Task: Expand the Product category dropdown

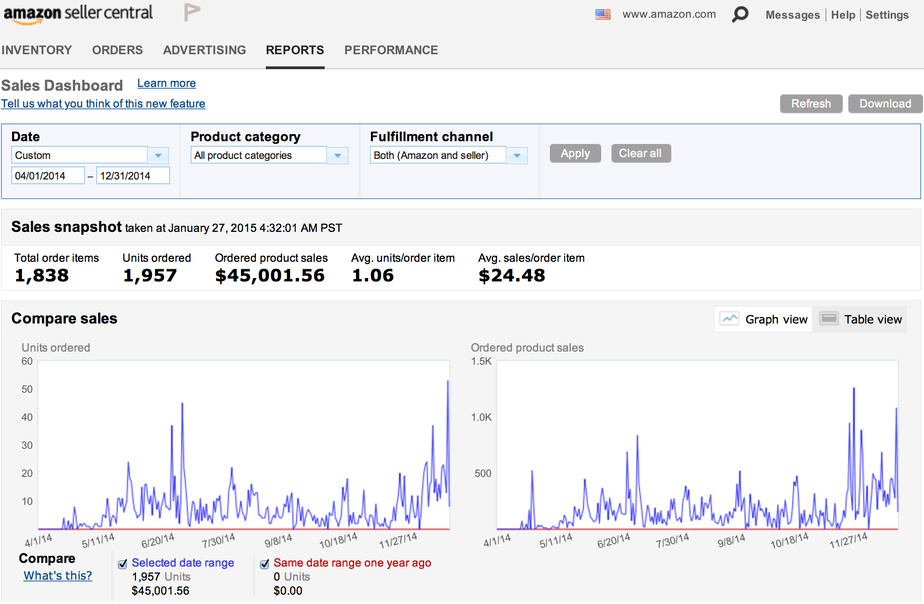Action: 269,155
